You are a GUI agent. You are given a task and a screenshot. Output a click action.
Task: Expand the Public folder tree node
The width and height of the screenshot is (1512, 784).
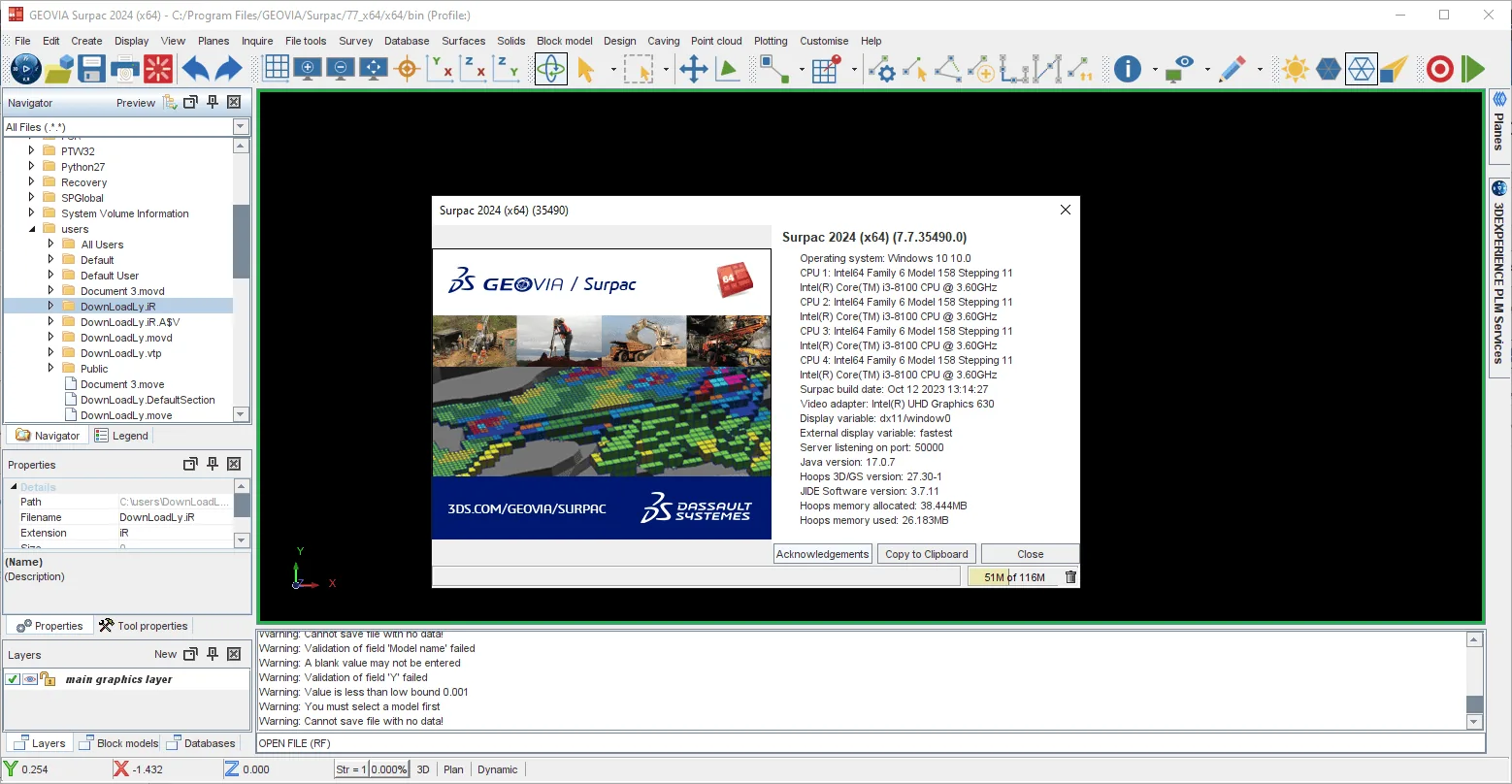[x=51, y=369]
